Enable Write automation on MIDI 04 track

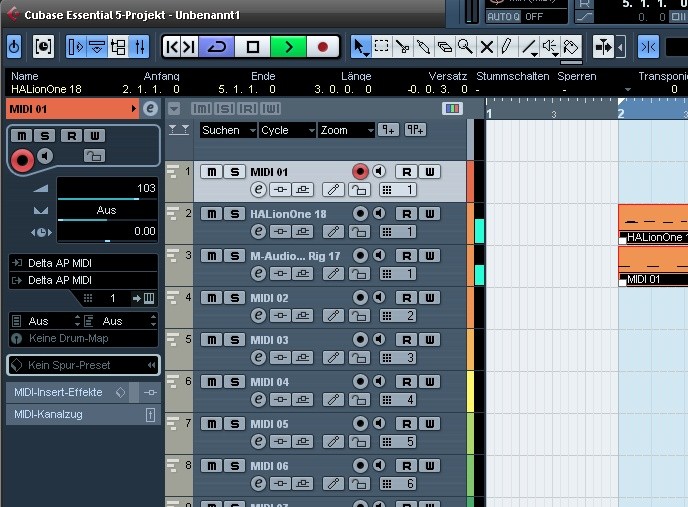pyautogui.click(x=430, y=382)
